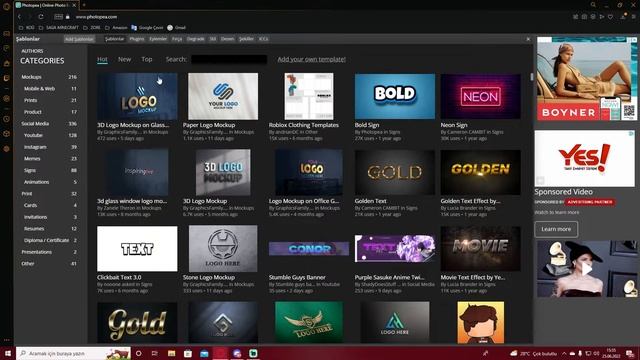Image resolution: width=640 pixels, height=360 pixels.
Task: Open the Movie Text Effect thumbnail
Action: tap(480, 249)
